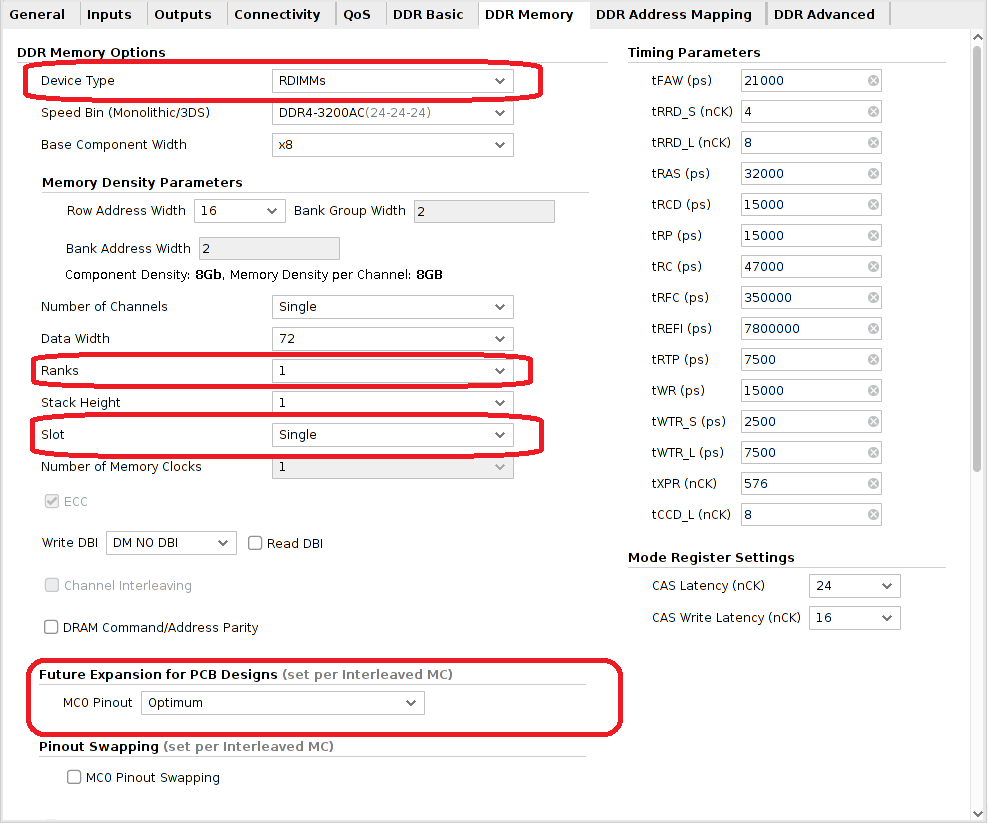Clear the tRAS (ps) field value

(x=873, y=174)
